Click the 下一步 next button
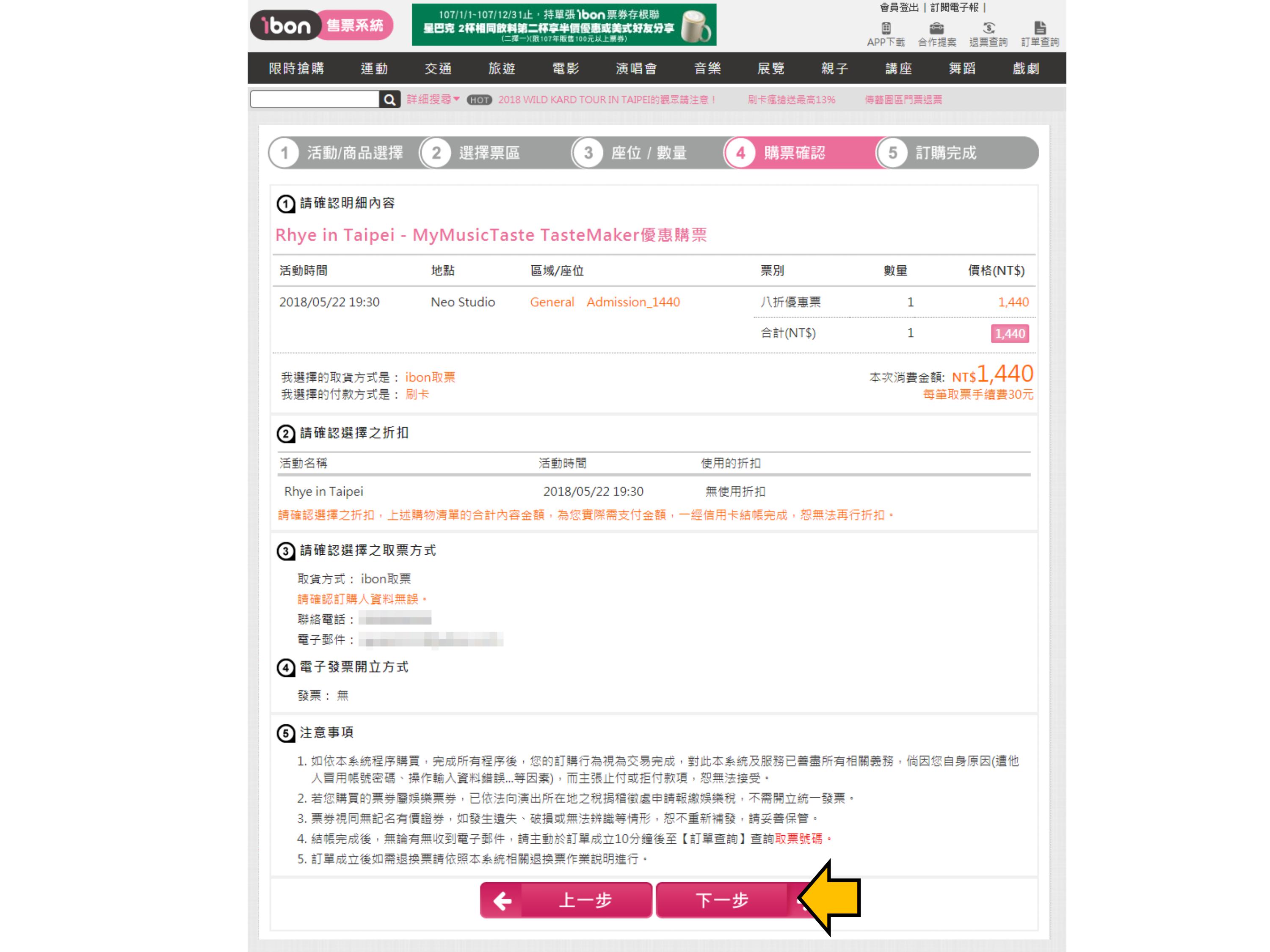Image resolution: width=1270 pixels, height=952 pixels. [x=722, y=900]
